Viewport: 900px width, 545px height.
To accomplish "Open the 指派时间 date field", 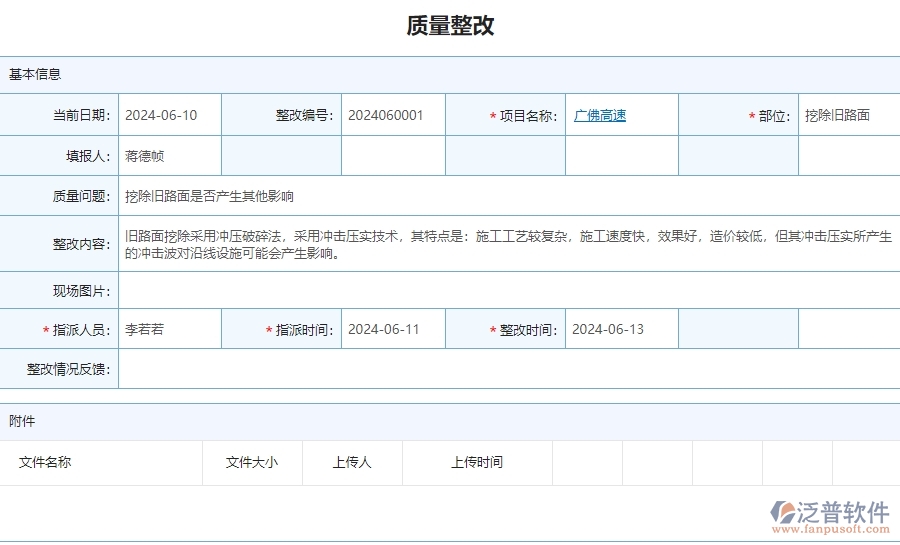I will (392, 329).
